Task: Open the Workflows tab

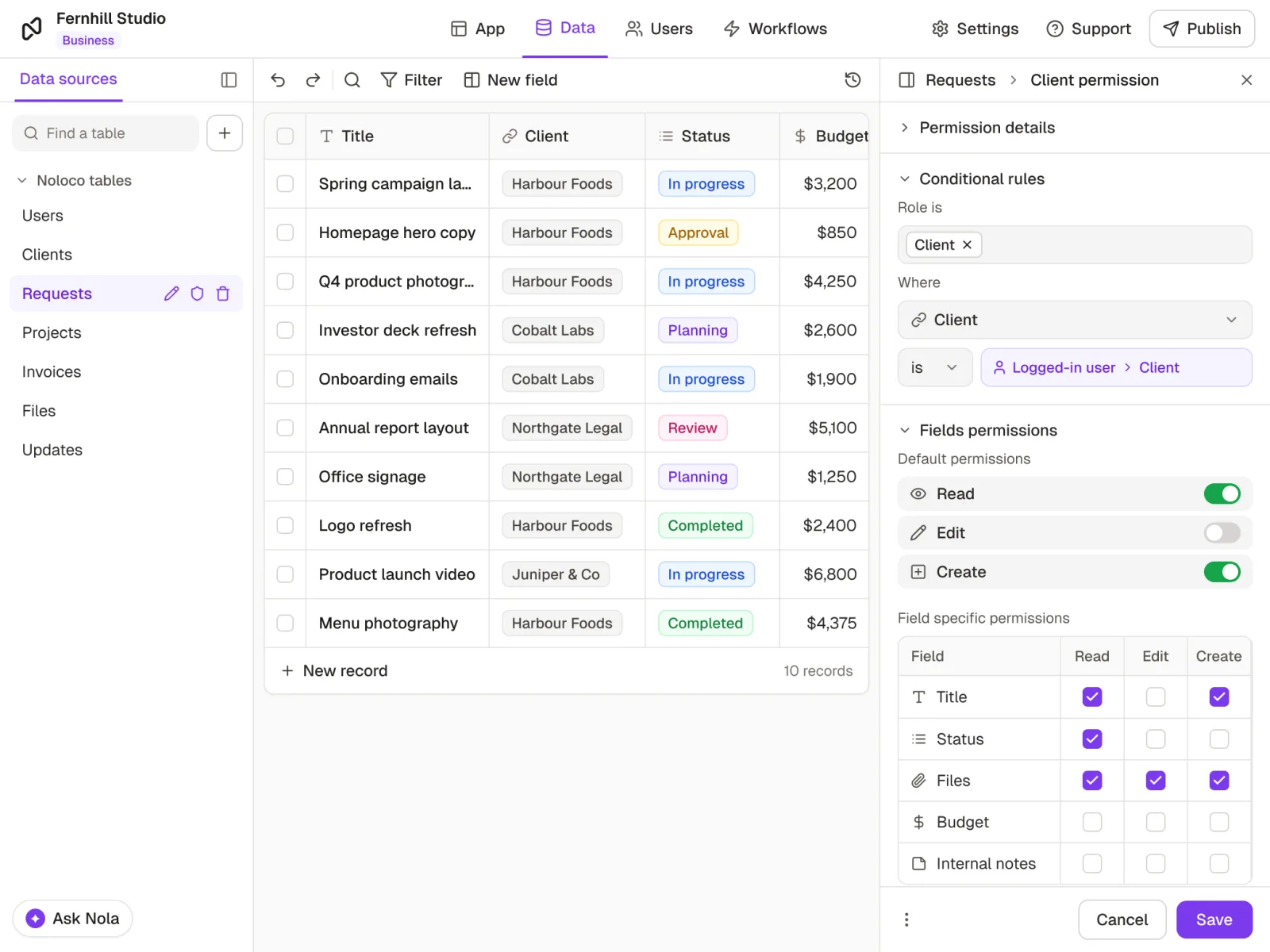Action: coord(775,29)
